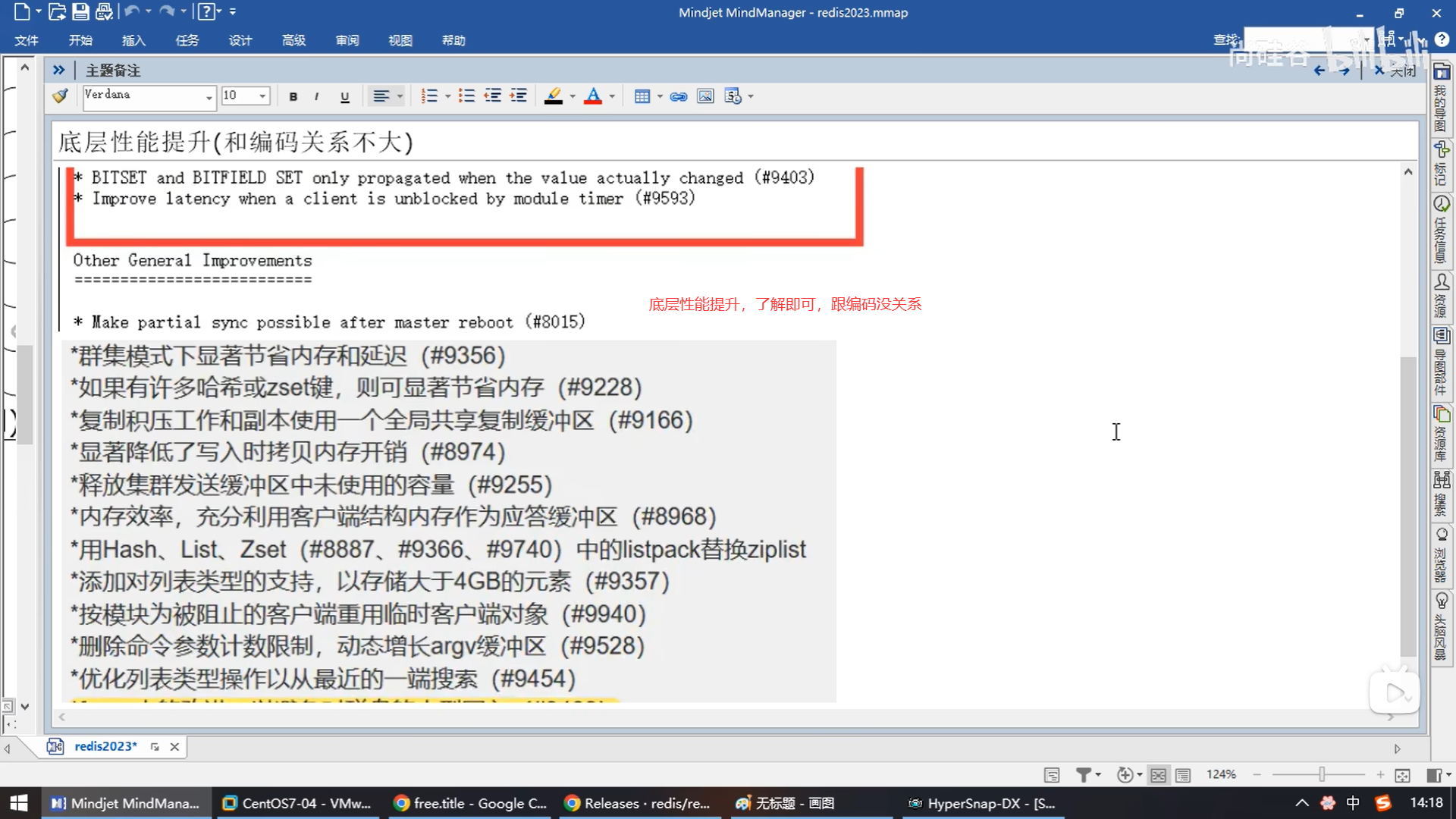Apply bulleted list to notes text
The image size is (1456, 819).
click(x=466, y=96)
